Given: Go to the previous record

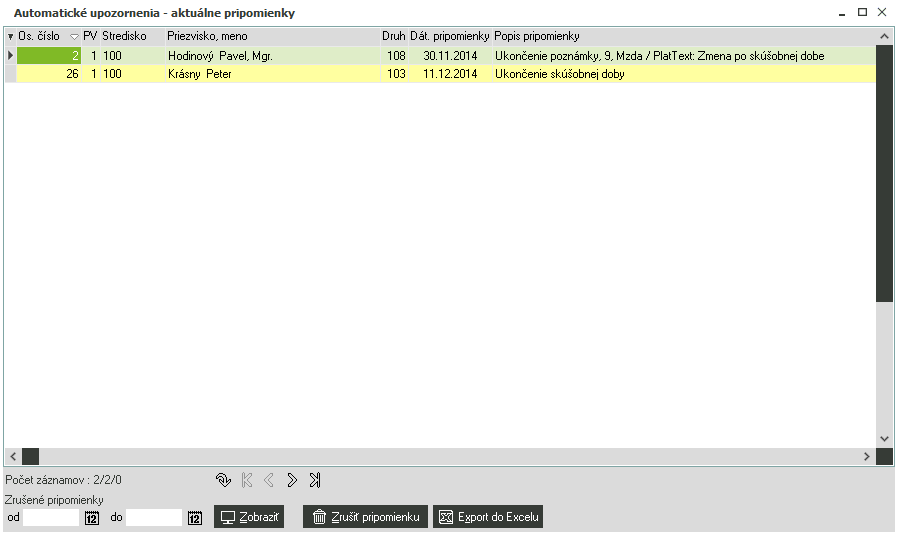Looking at the screenshot, I should (x=269, y=480).
